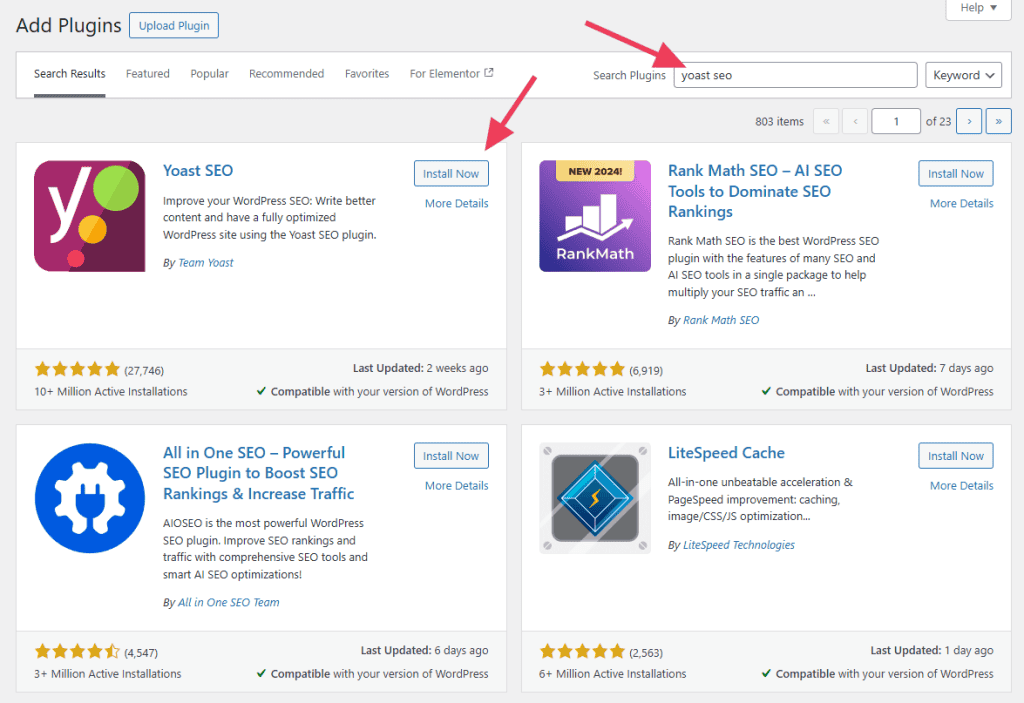Click 'Last Updated: 7 days ago' text
Screen dimensions: 1024x703
(929, 368)
